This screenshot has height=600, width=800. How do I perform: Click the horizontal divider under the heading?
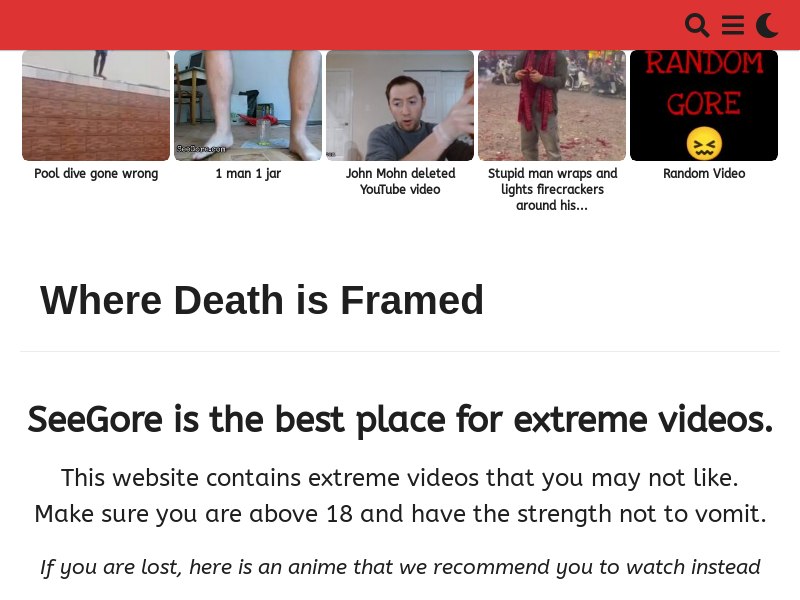[x=400, y=351]
